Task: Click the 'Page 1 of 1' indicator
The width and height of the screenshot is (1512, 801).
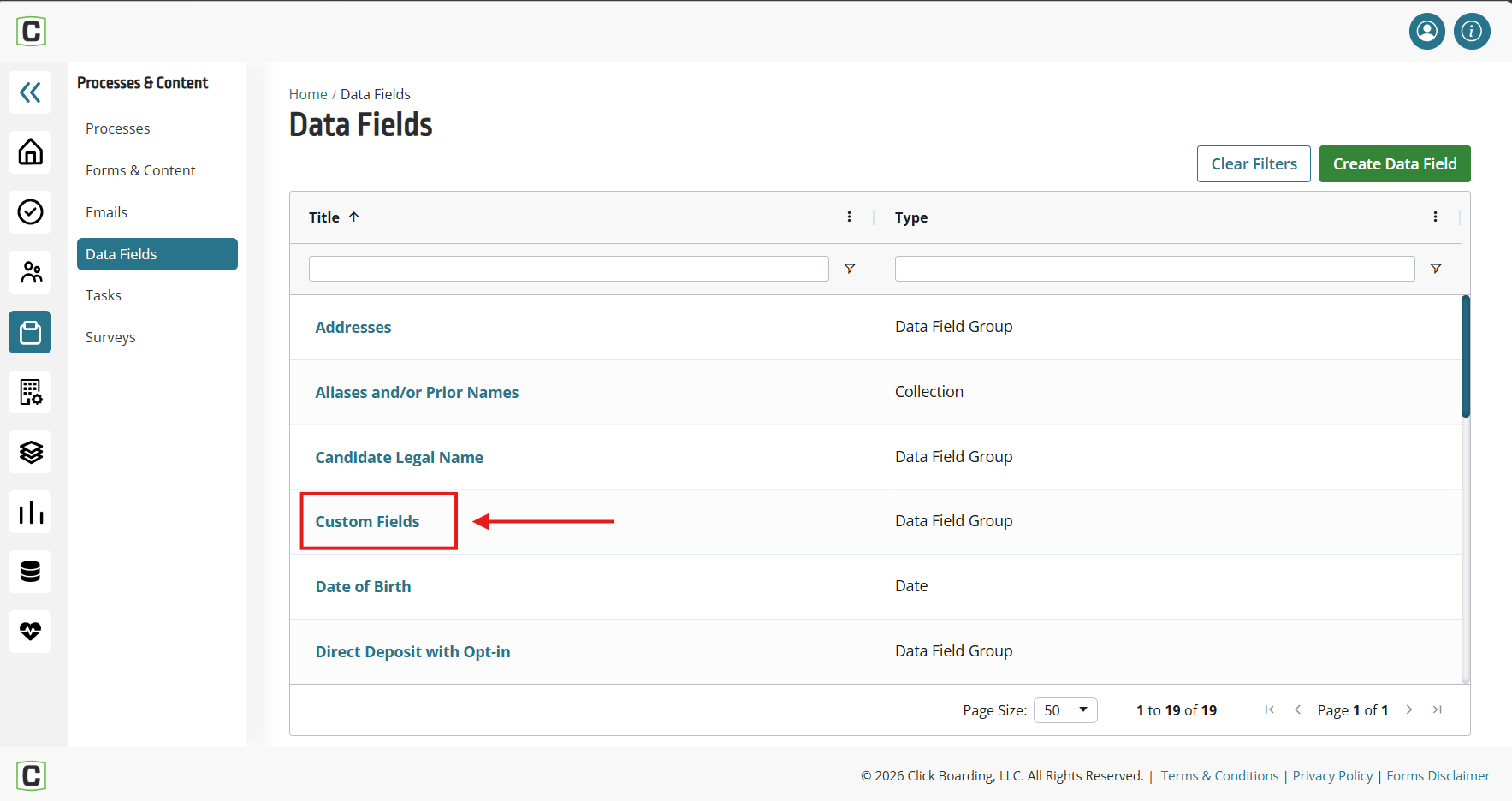Action: coord(1353,710)
